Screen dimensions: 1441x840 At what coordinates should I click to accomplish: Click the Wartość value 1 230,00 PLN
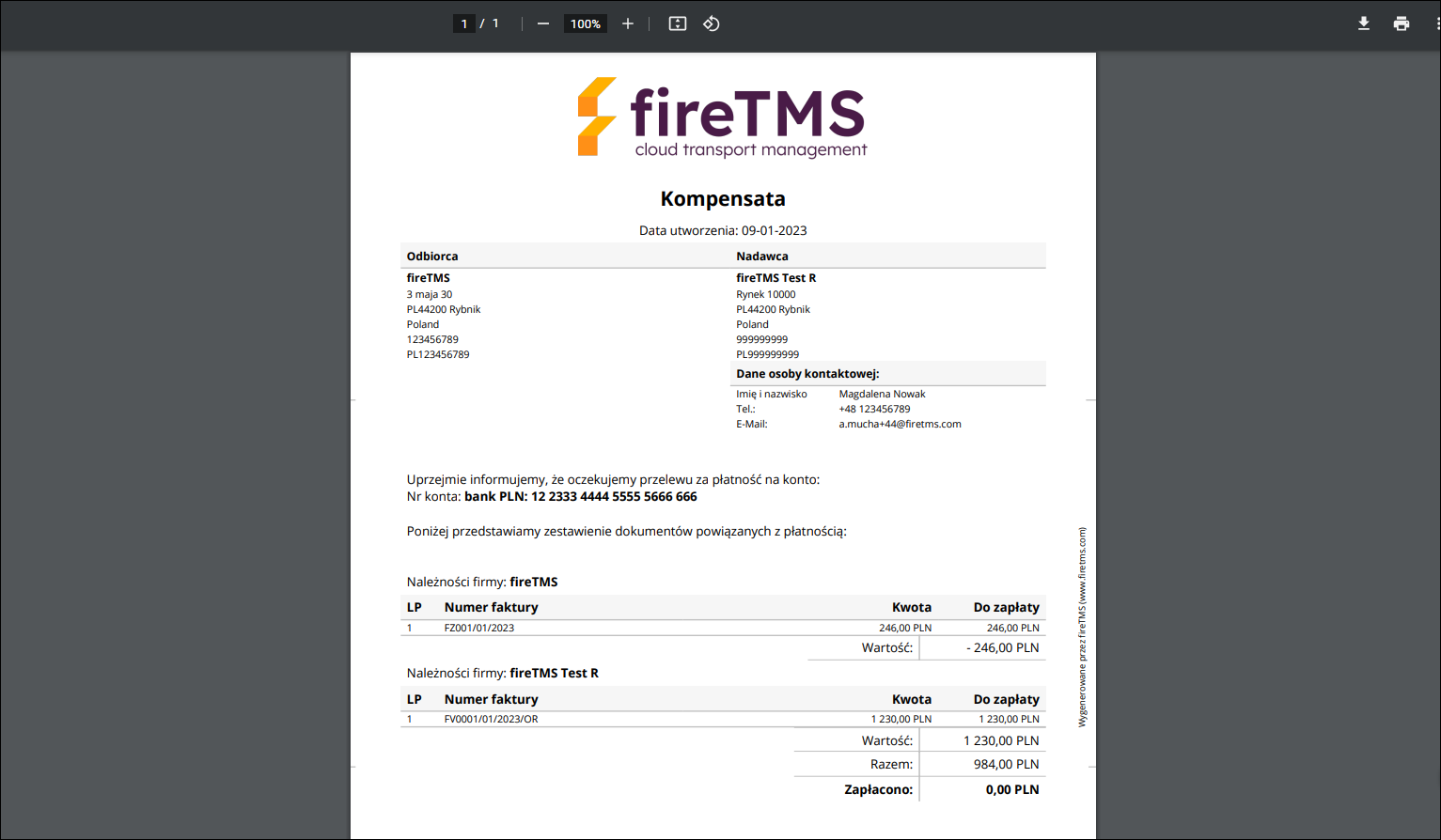coord(1001,740)
